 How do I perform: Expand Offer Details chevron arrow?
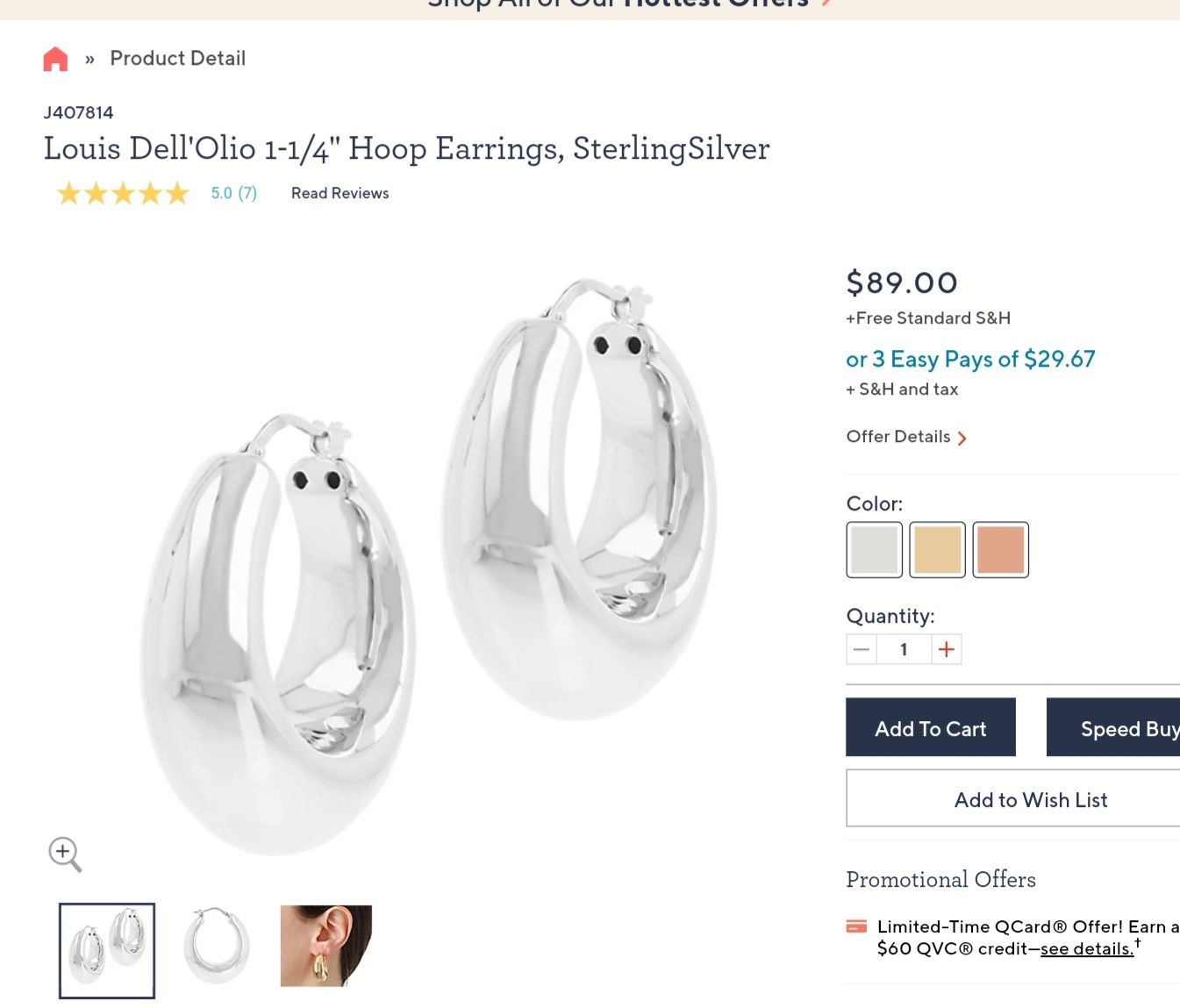point(962,438)
